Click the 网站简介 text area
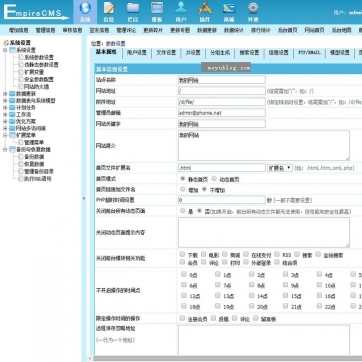362x362 pixels. (x=264, y=145)
